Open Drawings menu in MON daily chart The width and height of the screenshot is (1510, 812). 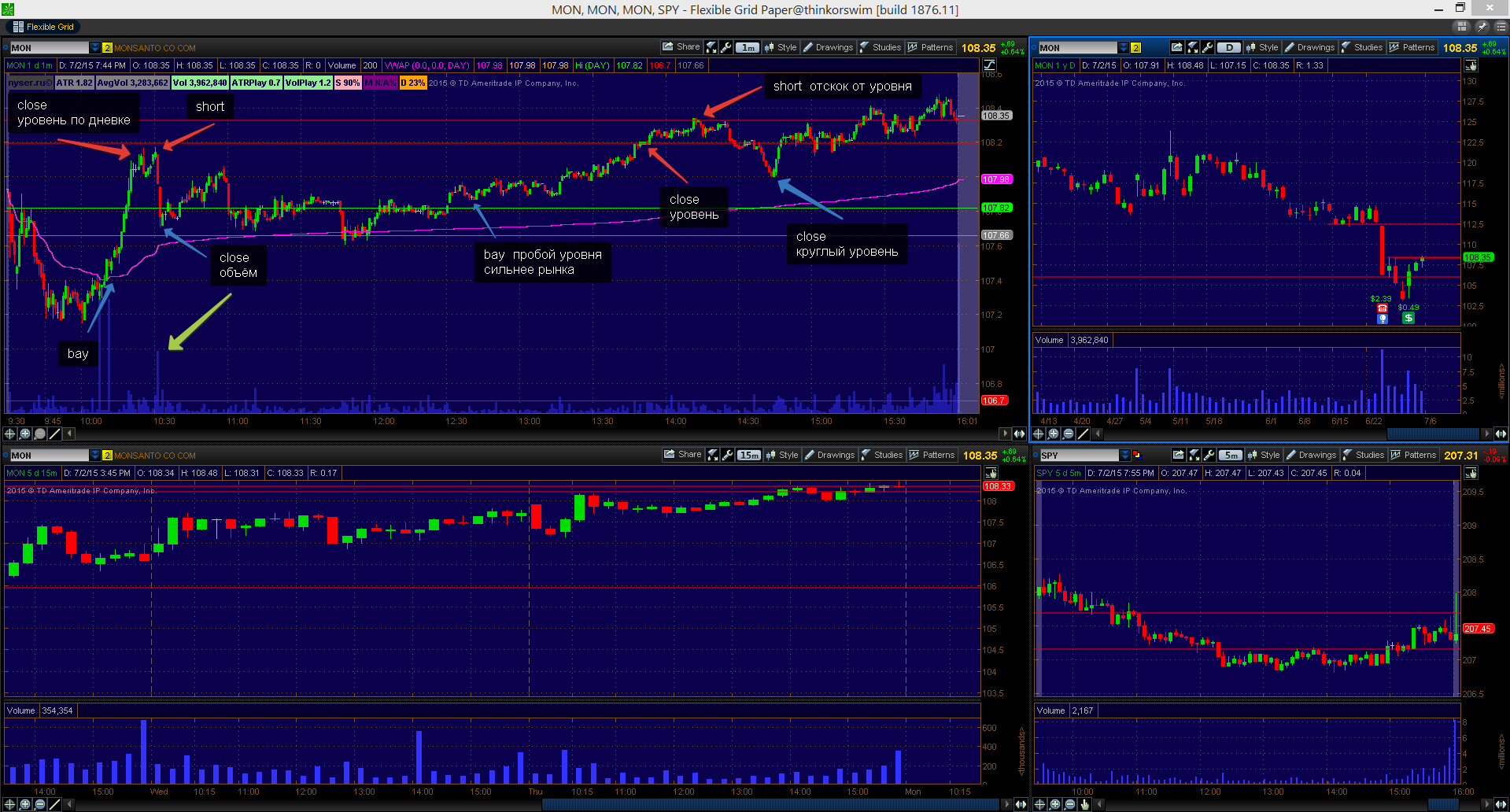point(1309,47)
